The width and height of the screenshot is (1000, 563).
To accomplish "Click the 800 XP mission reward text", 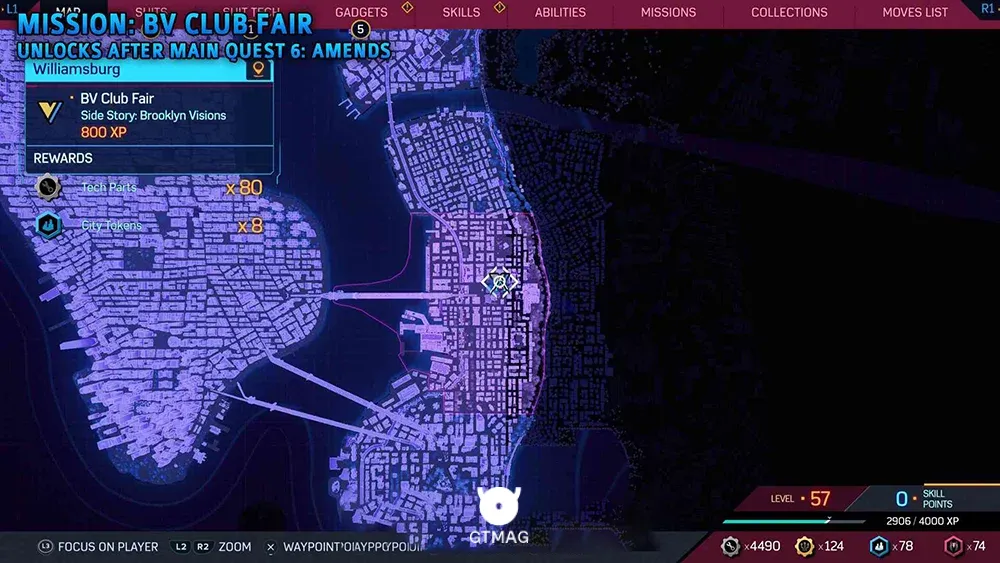I will tap(103, 133).
